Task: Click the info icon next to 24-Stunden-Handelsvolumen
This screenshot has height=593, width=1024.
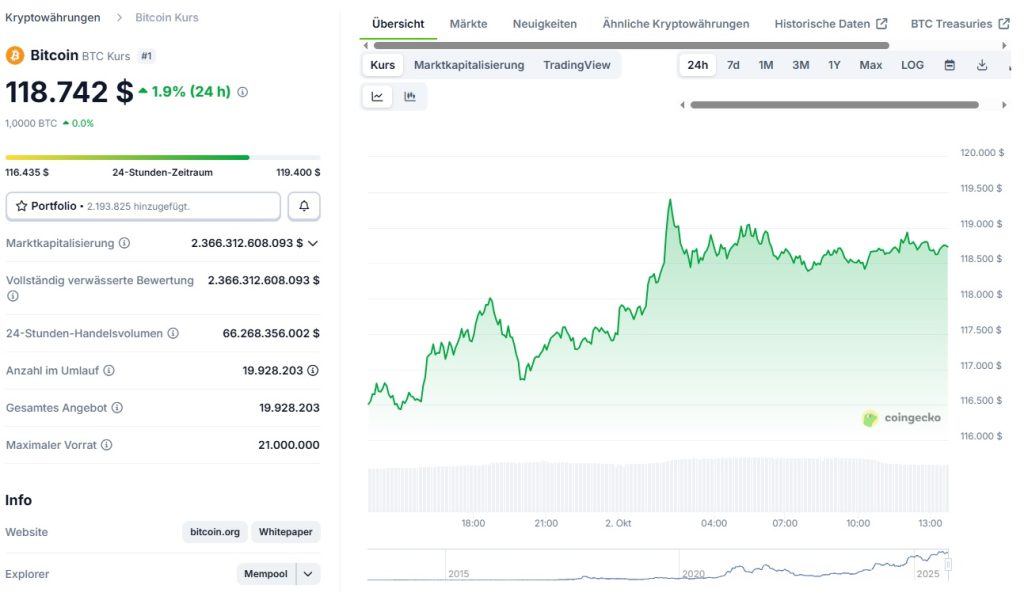Action: click(173, 333)
